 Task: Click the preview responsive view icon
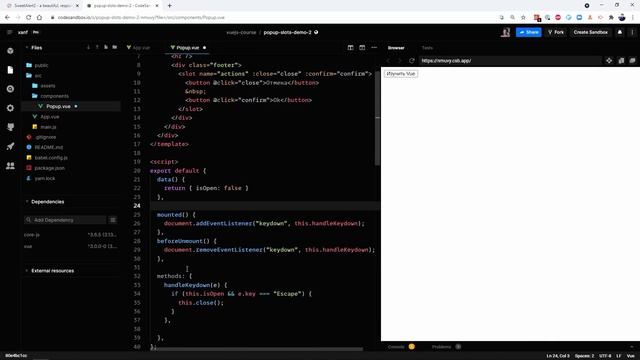[x=621, y=60]
